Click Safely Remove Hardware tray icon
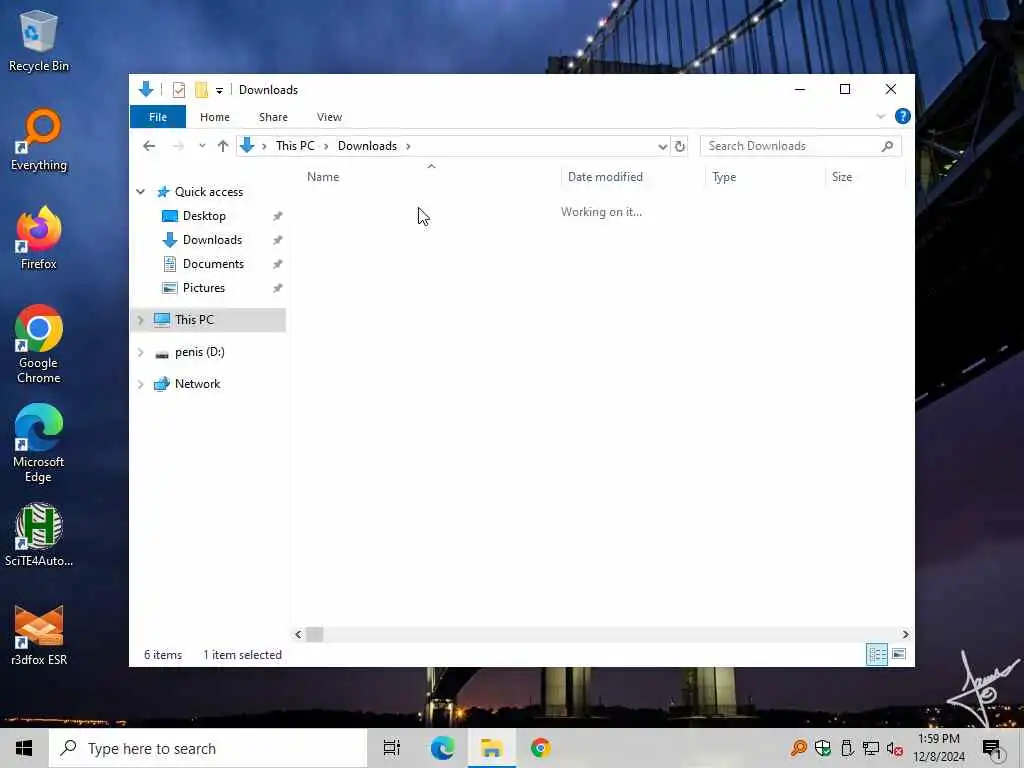The height and width of the screenshot is (768, 1024). pyautogui.click(x=847, y=748)
